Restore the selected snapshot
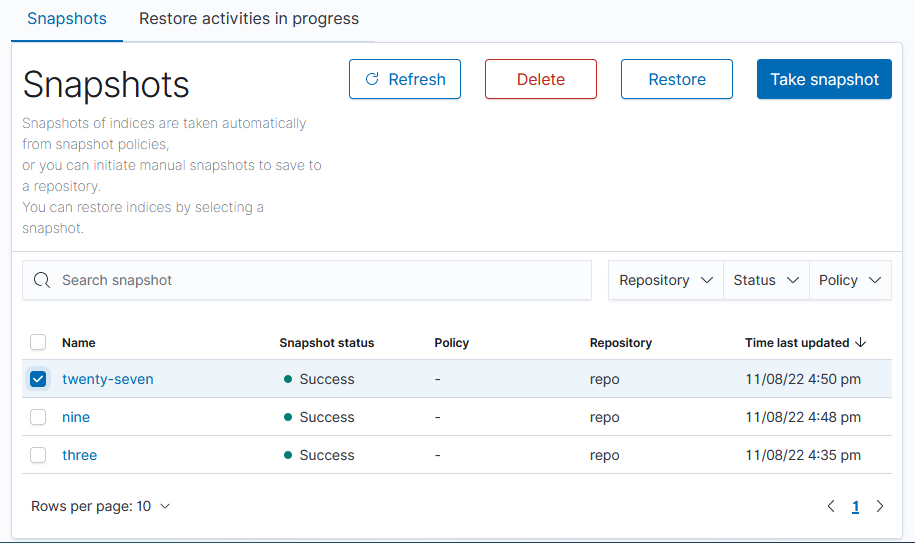The height and width of the screenshot is (543, 915). pyautogui.click(x=676, y=80)
